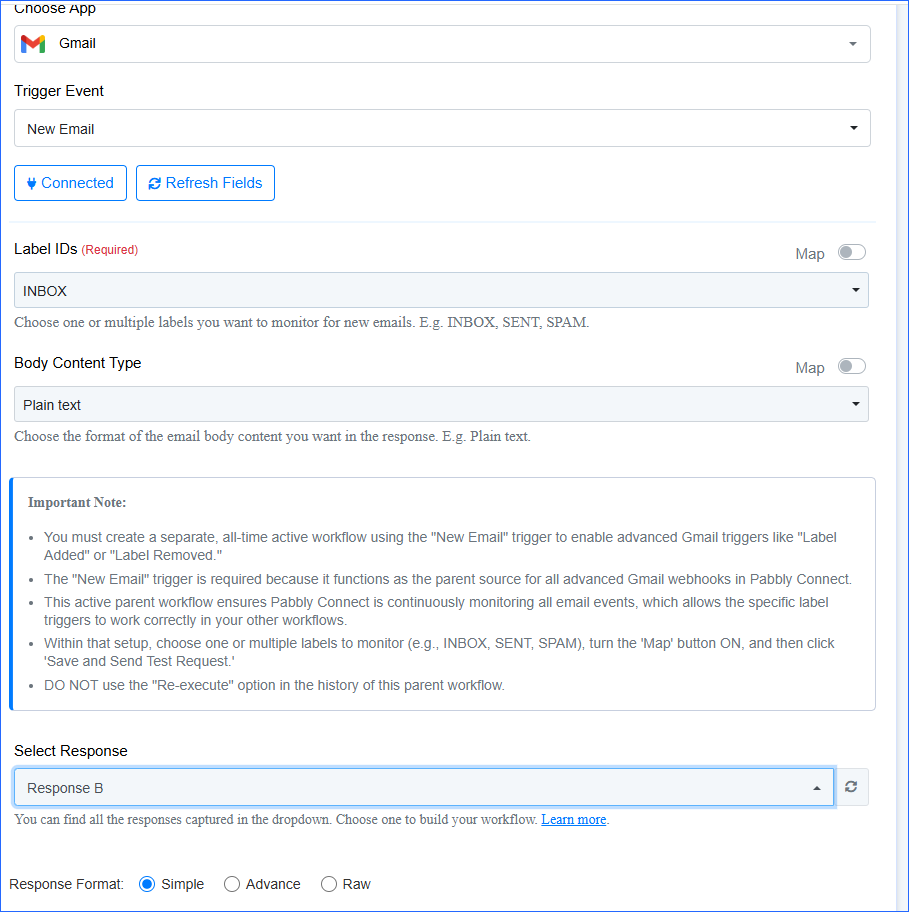Click the vertical scrollbar on the right
The width and height of the screenshot is (909, 912).
902,456
